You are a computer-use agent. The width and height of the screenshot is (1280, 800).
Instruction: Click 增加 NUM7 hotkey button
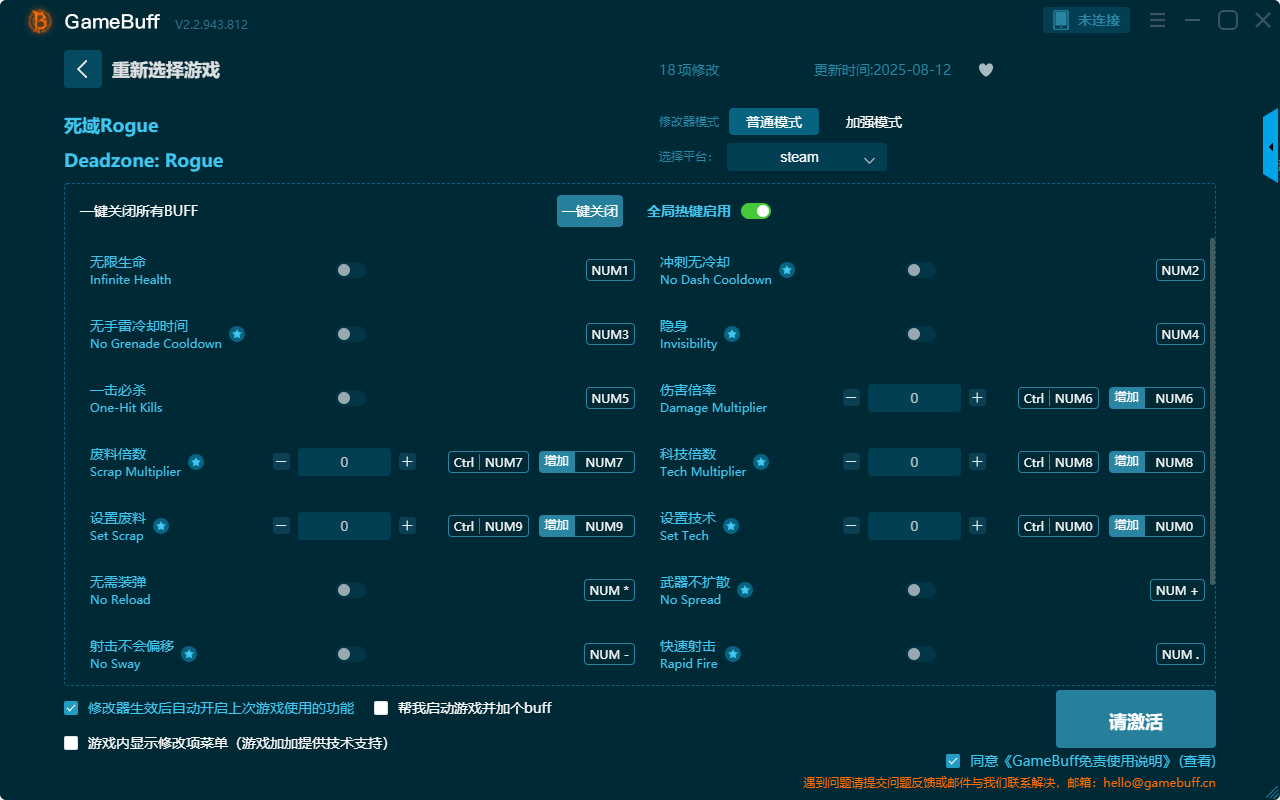click(x=587, y=462)
